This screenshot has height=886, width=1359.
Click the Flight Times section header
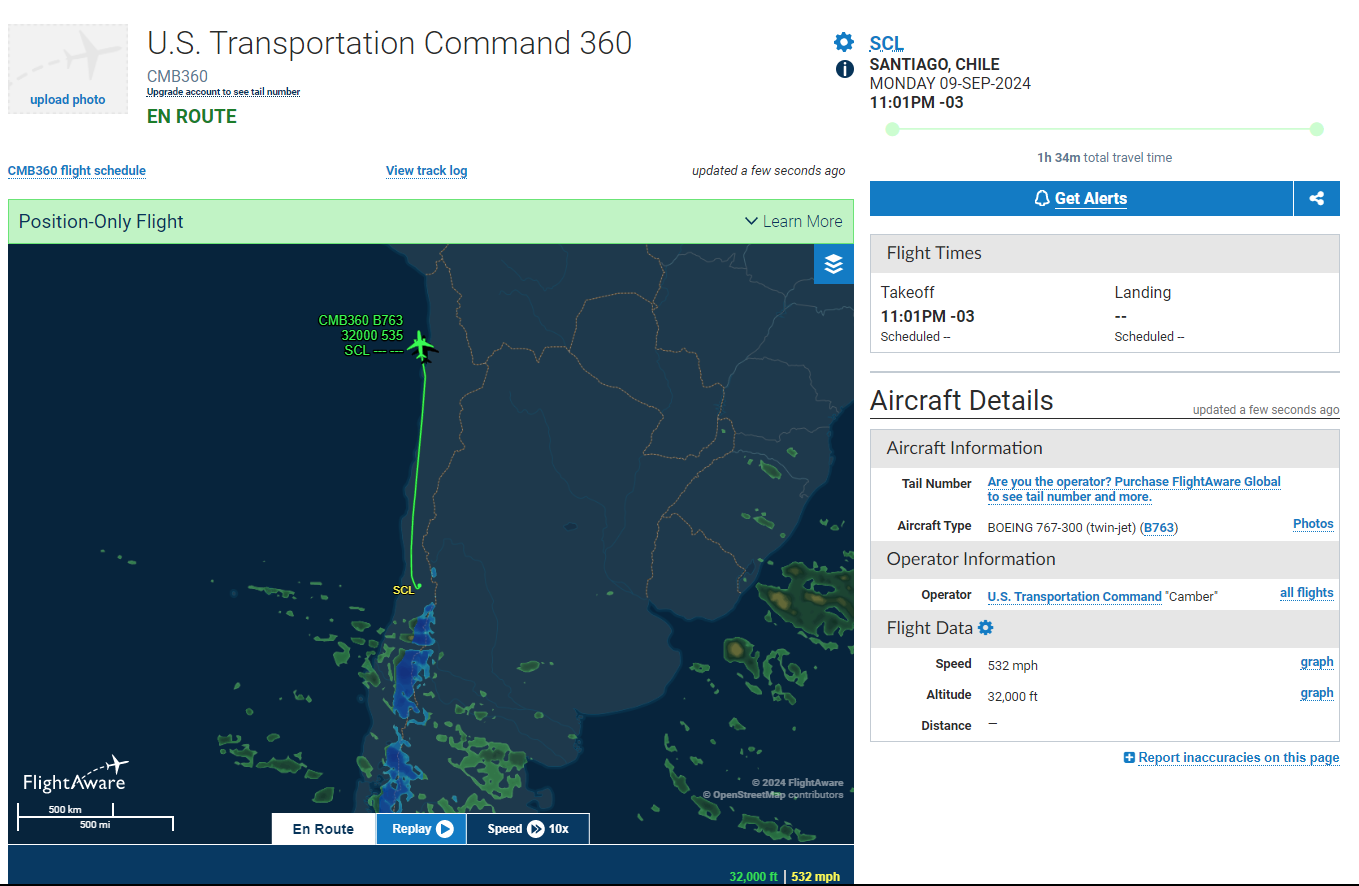[1105, 254]
